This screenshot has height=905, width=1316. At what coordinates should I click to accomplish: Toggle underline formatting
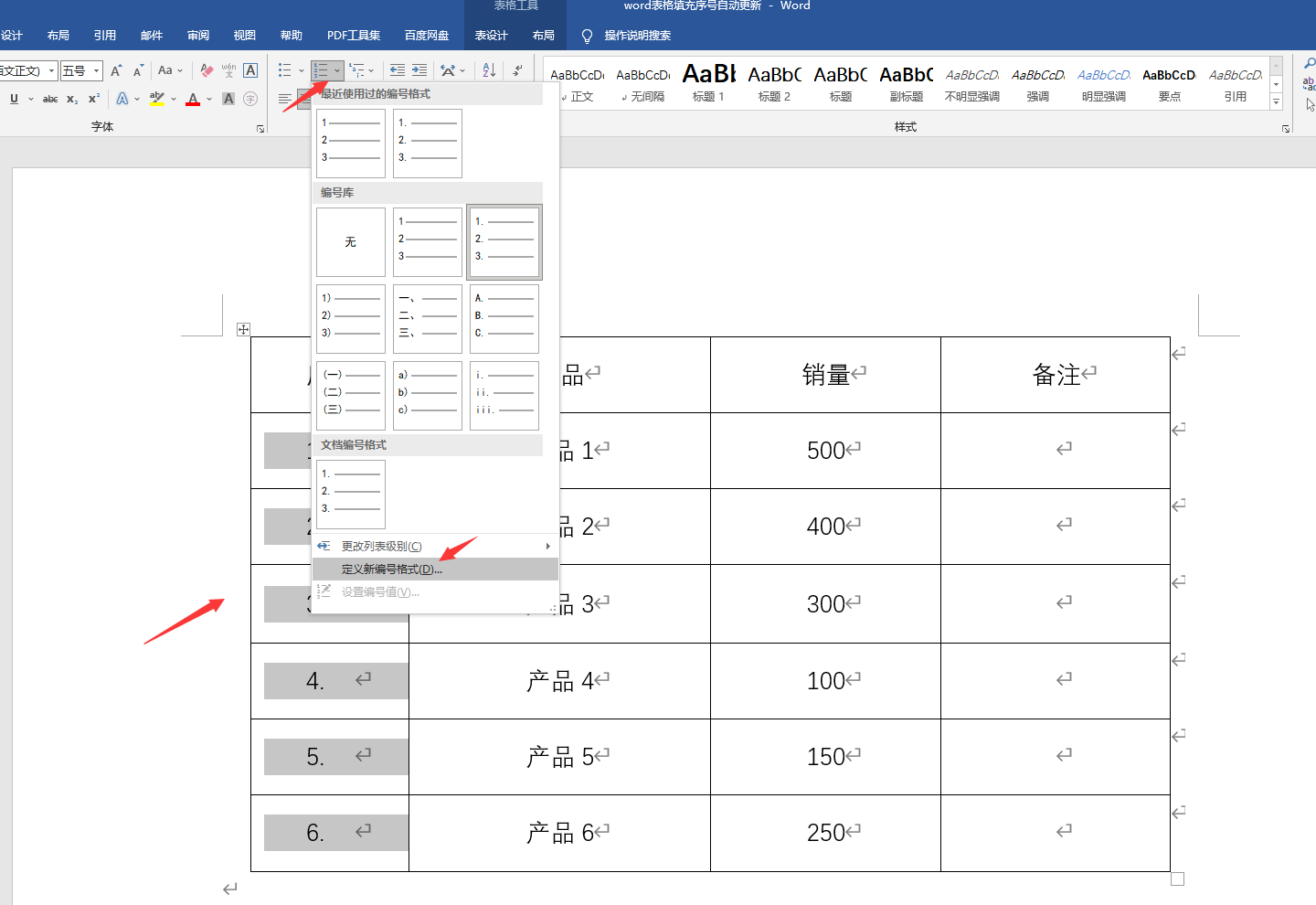pyautogui.click(x=14, y=99)
